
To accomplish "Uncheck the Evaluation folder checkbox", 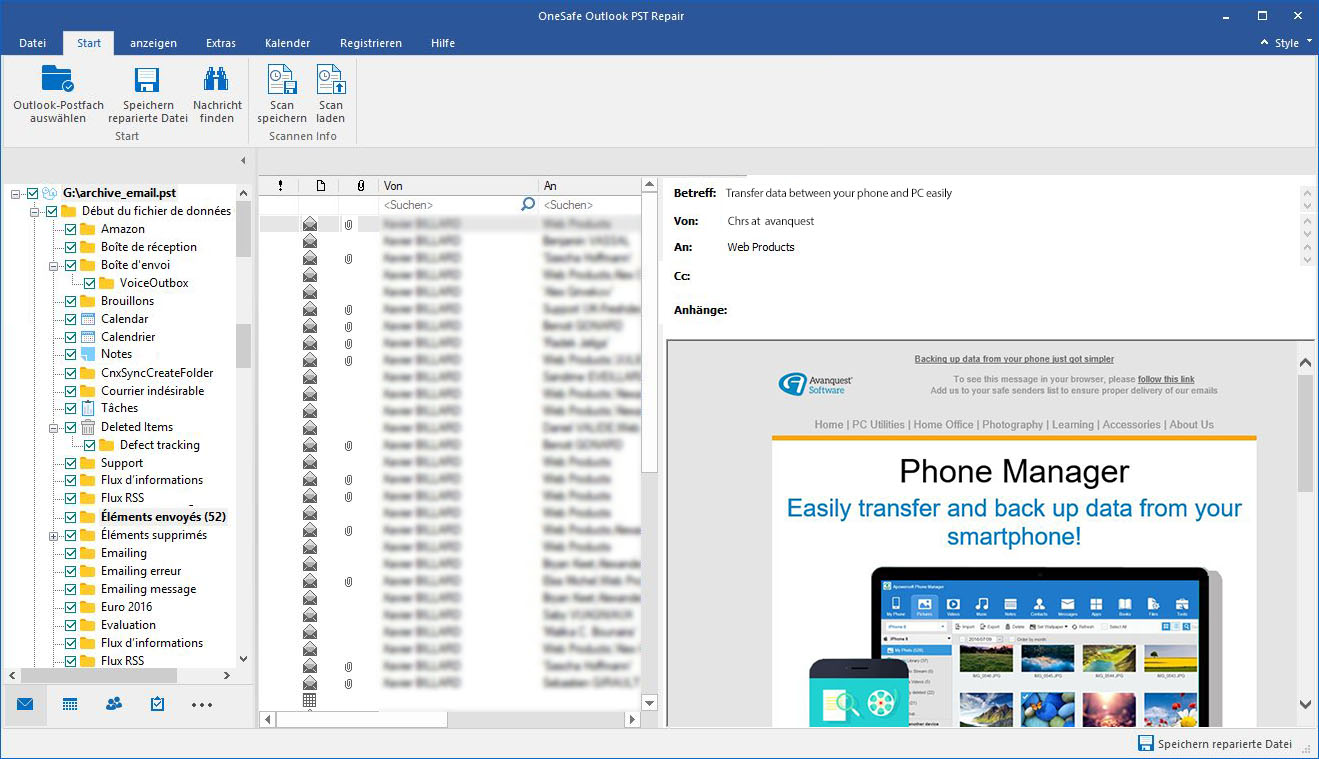I will tap(71, 625).
